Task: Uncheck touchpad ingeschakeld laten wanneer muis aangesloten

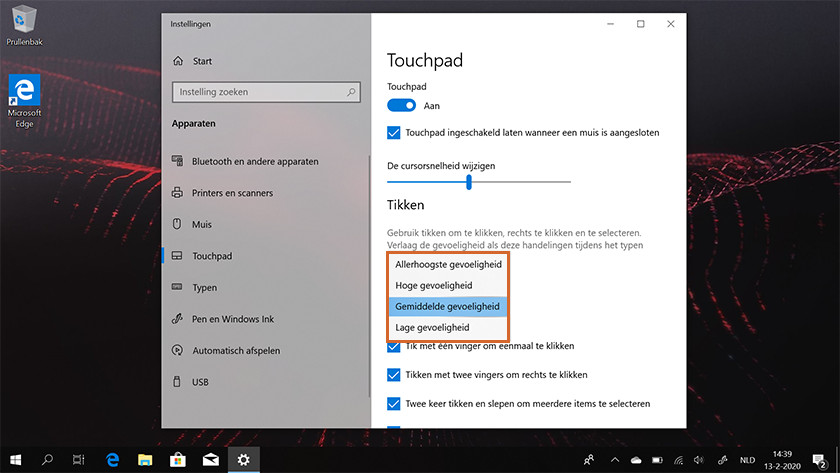Action: (394, 132)
